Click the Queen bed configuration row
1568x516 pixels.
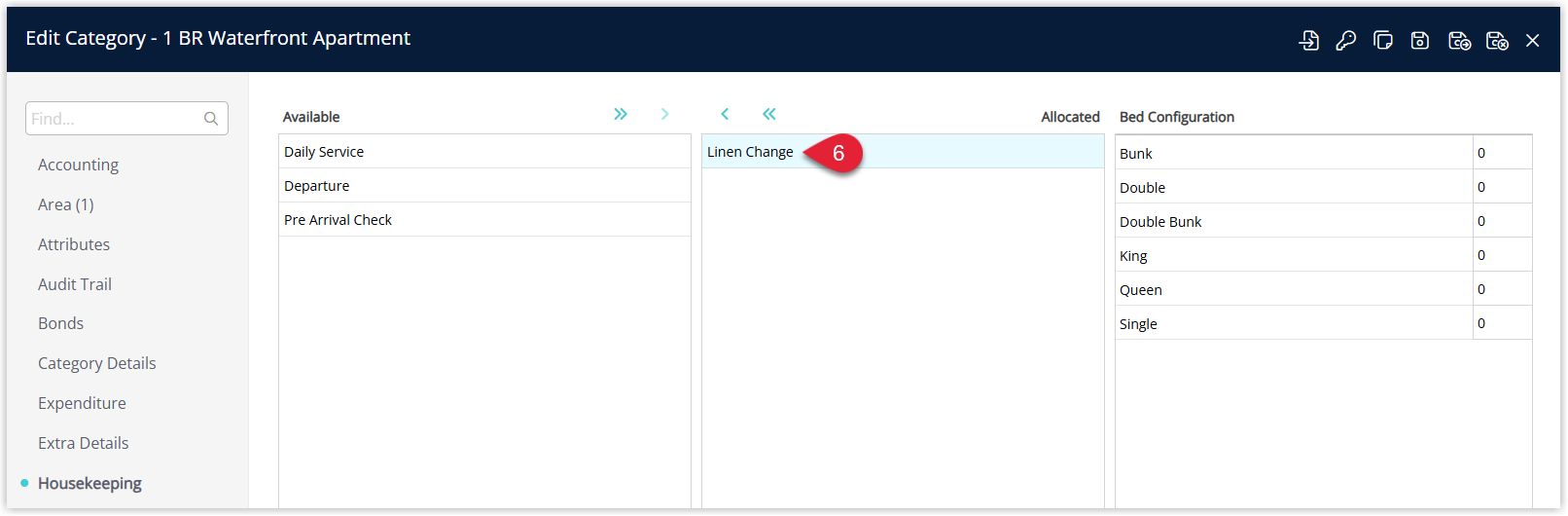[1294, 289]
